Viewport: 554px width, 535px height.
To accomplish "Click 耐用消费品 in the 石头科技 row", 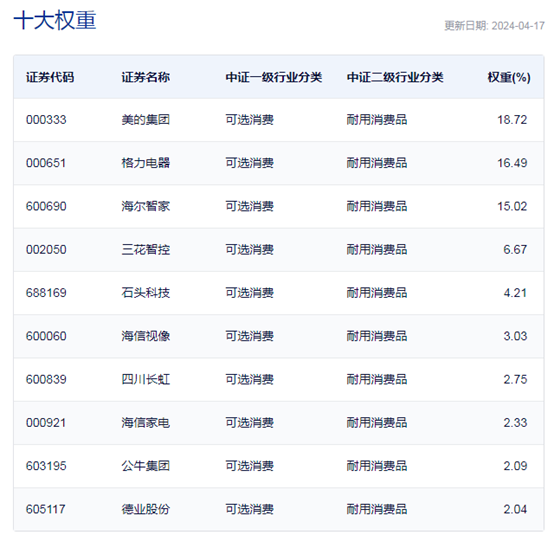I will point(377,293).
